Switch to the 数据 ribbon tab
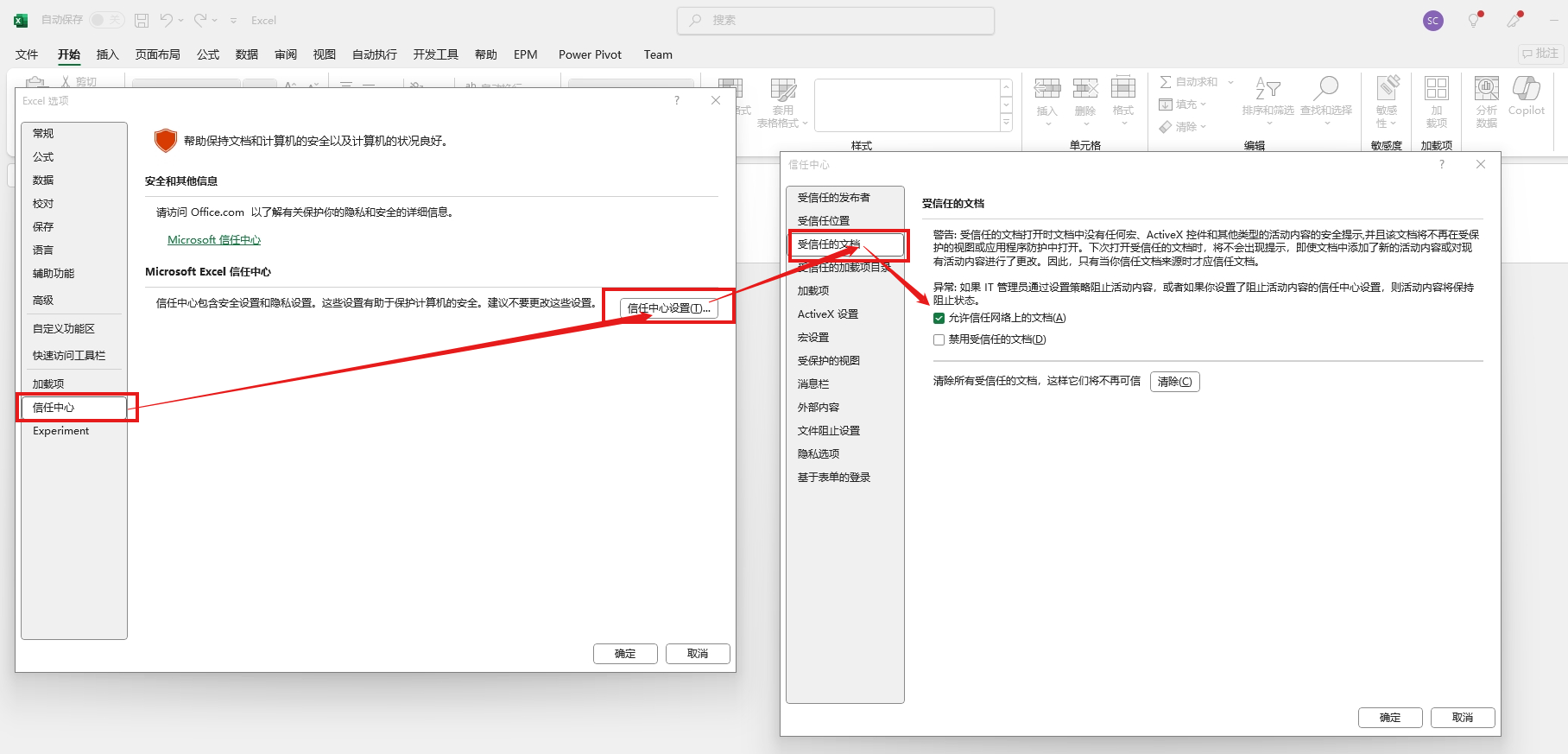Image resolution: width=1568 pixels, height=754 pixels. click(247, 54)
